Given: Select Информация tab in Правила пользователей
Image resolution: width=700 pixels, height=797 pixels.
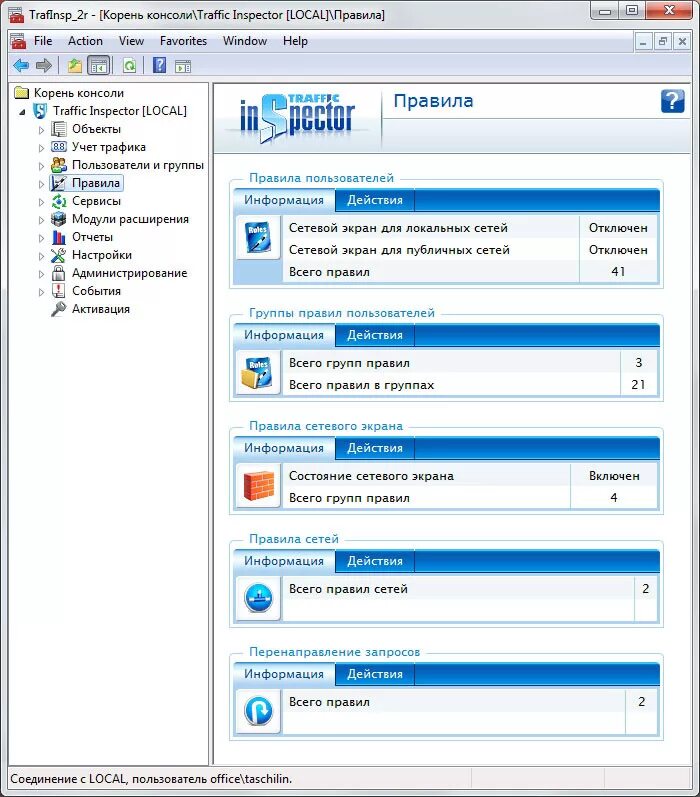Looking at the screenshot, I should (284, 200).
